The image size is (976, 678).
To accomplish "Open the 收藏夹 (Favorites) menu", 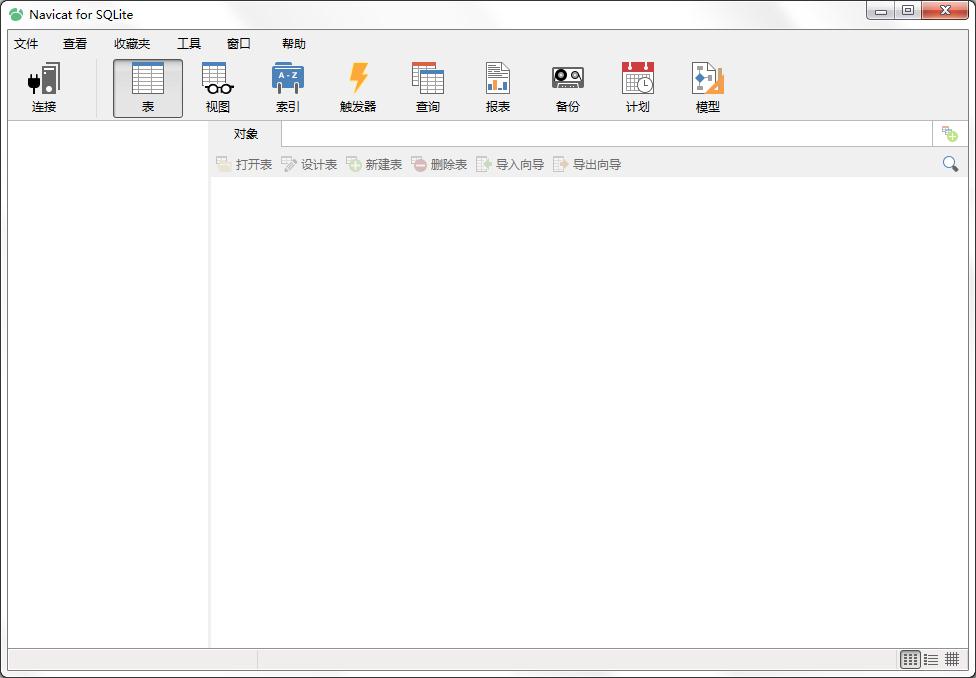I will click(x=132, y=44).
